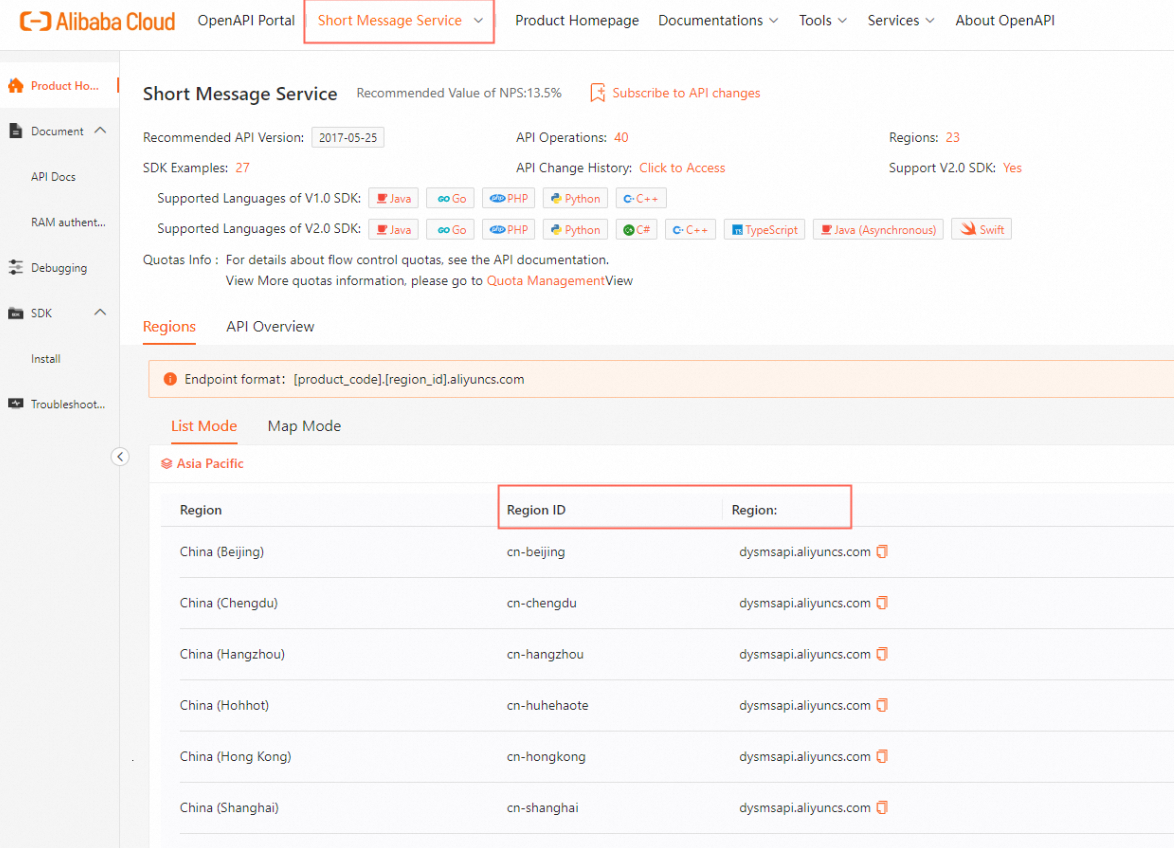Click the Debugging sliders icon
The width and height of the screenshot is (1174, 848).
(x=16, y=267)
